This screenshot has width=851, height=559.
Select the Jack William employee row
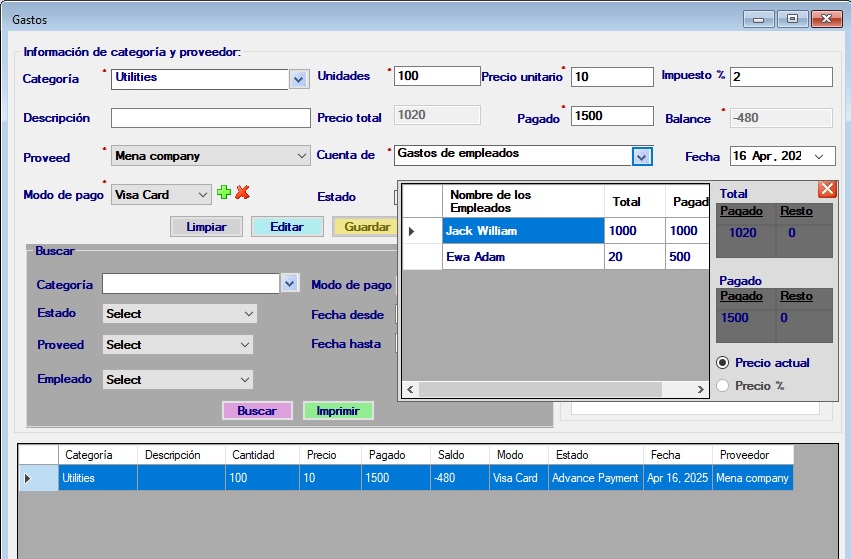(521, 231)
